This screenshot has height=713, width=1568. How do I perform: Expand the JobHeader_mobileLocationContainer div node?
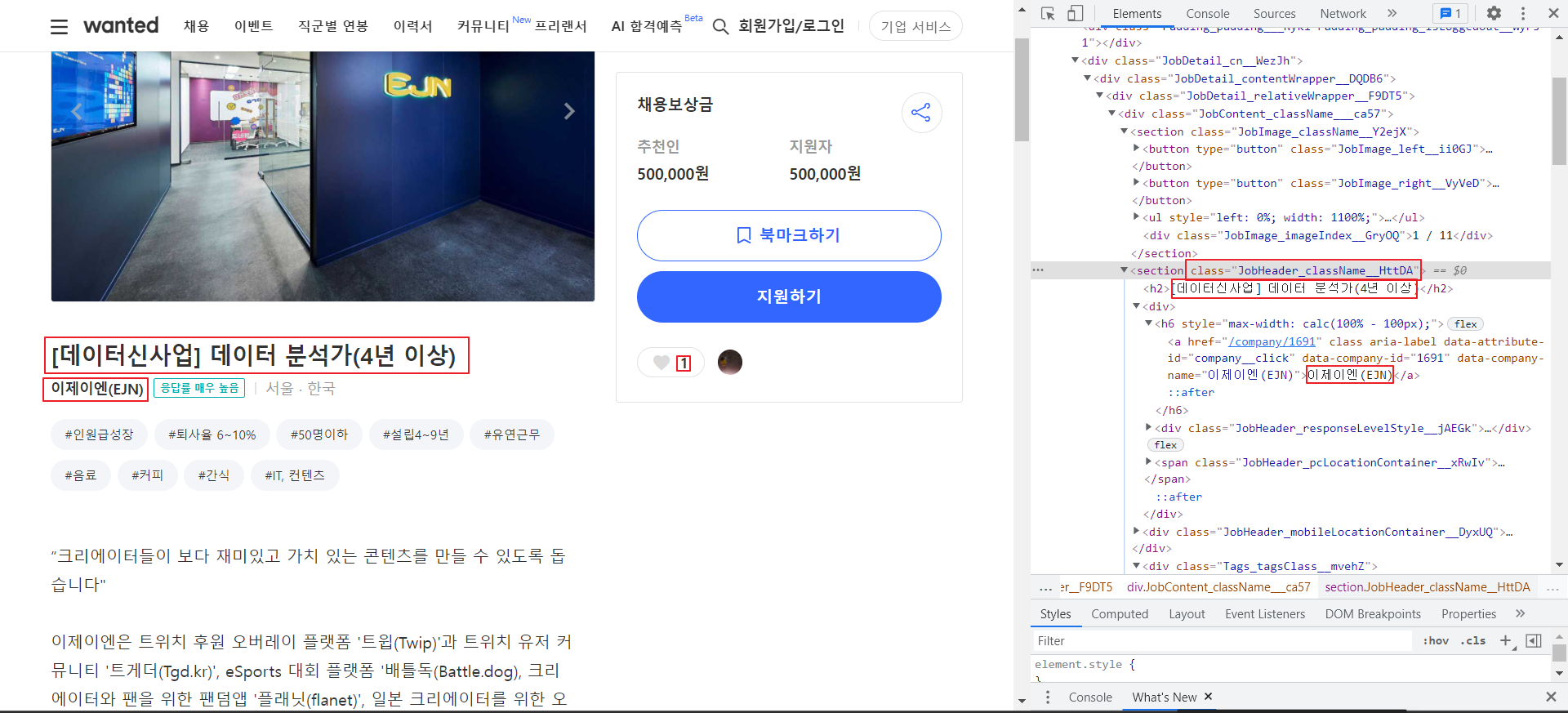[x=1136, y=532]
